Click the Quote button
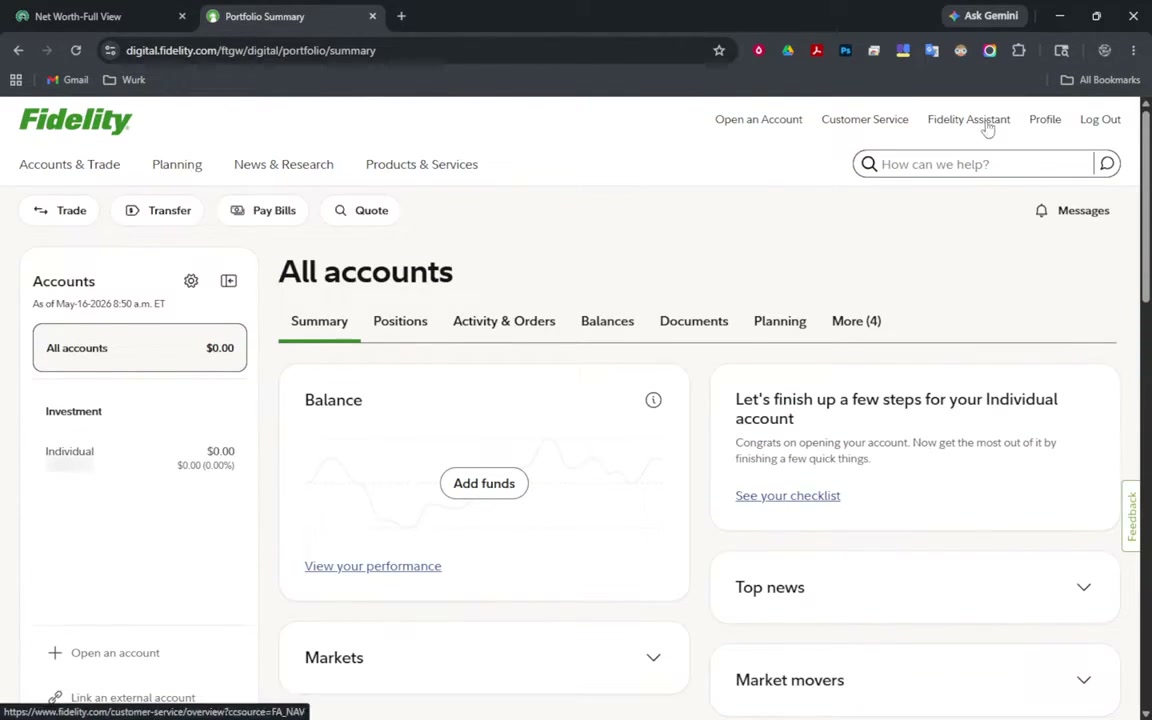 pyautogui.click(x=361, y=211)
